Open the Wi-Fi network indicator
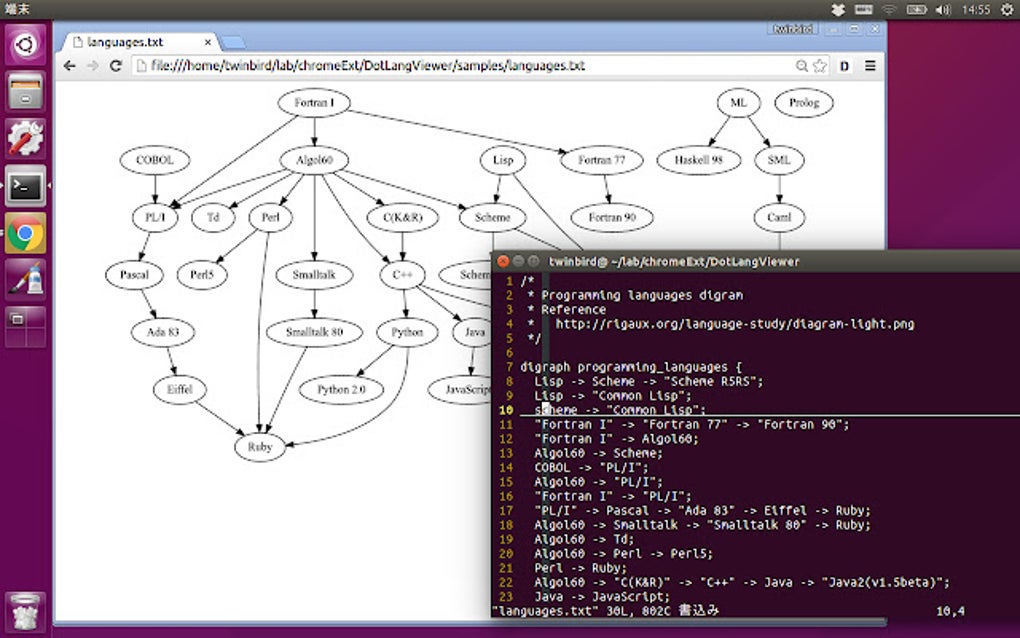 tap(889, 10)
